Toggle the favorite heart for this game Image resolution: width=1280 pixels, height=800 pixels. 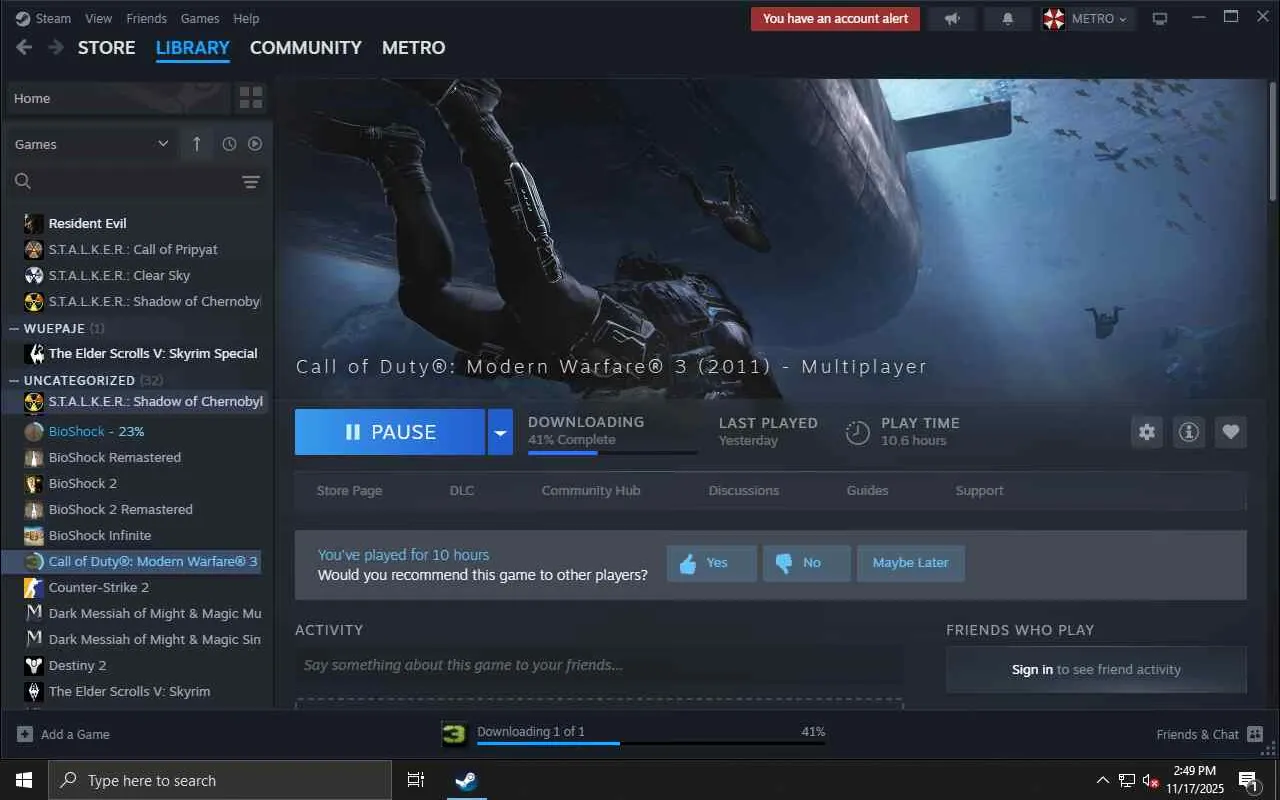click(1231, 432)
